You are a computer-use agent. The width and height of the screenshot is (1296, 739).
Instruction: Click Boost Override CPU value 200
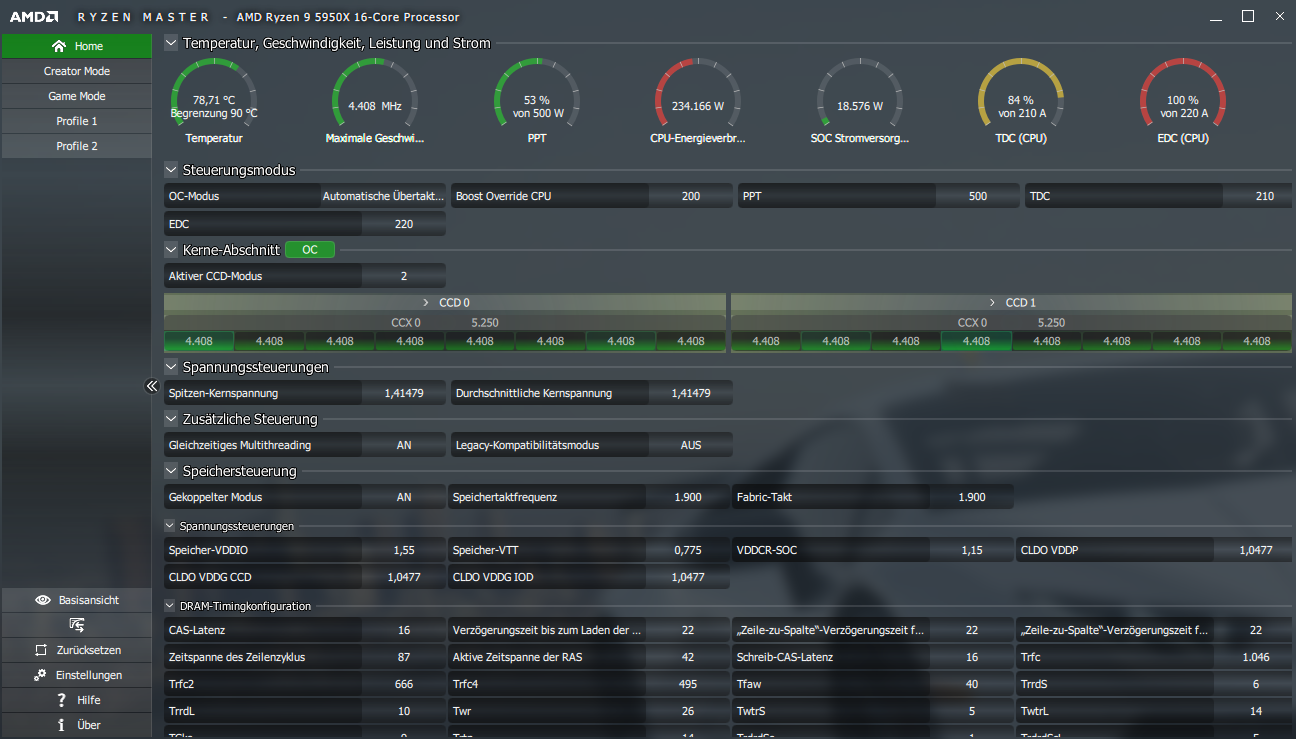(x=691, y=196)
